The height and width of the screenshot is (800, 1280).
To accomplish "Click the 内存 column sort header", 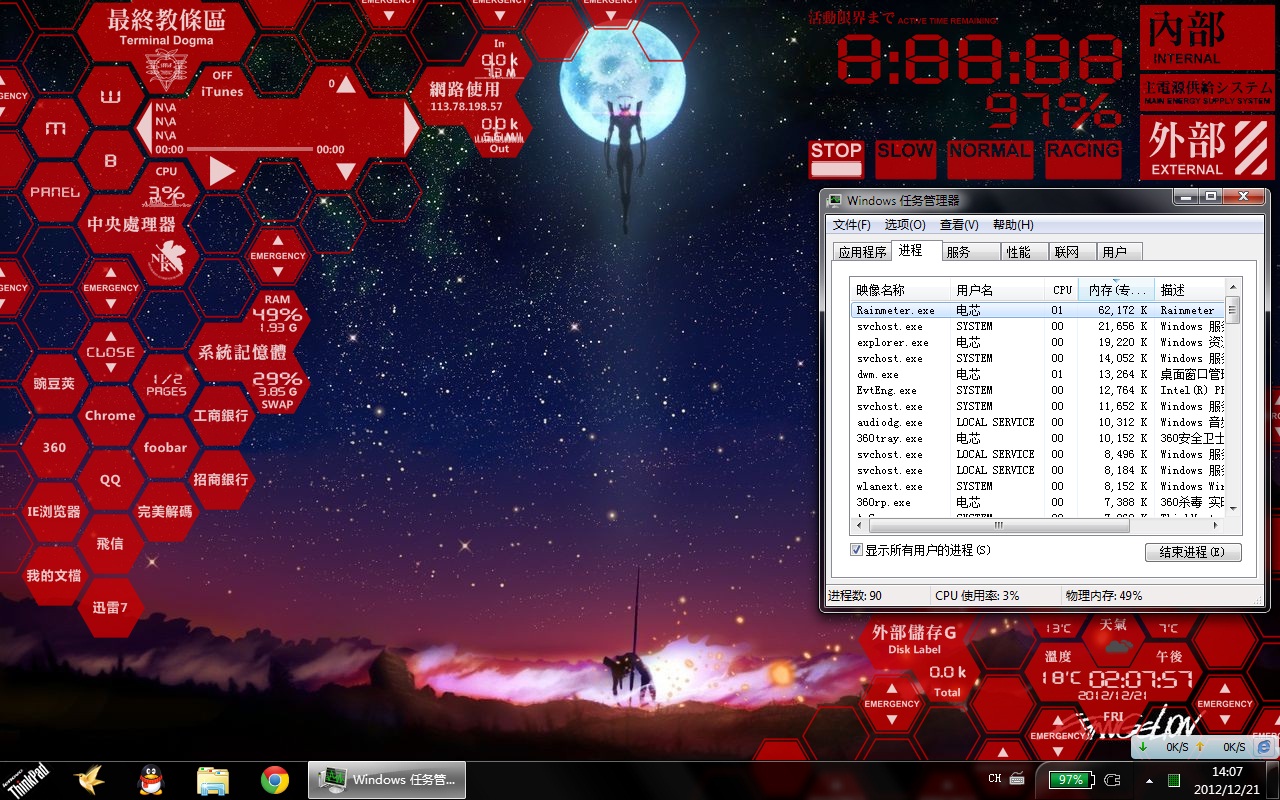I will (x=1116, y=290).
